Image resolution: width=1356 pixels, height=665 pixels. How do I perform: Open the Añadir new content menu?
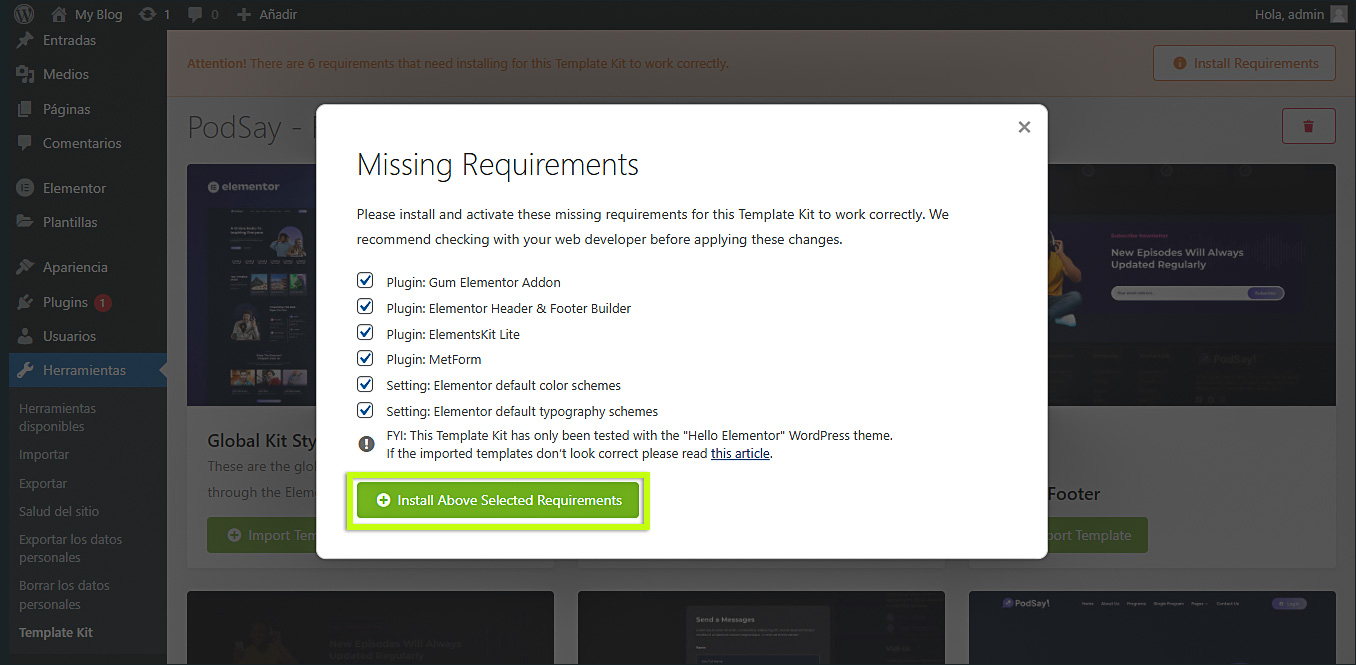[x=267, y=14]
